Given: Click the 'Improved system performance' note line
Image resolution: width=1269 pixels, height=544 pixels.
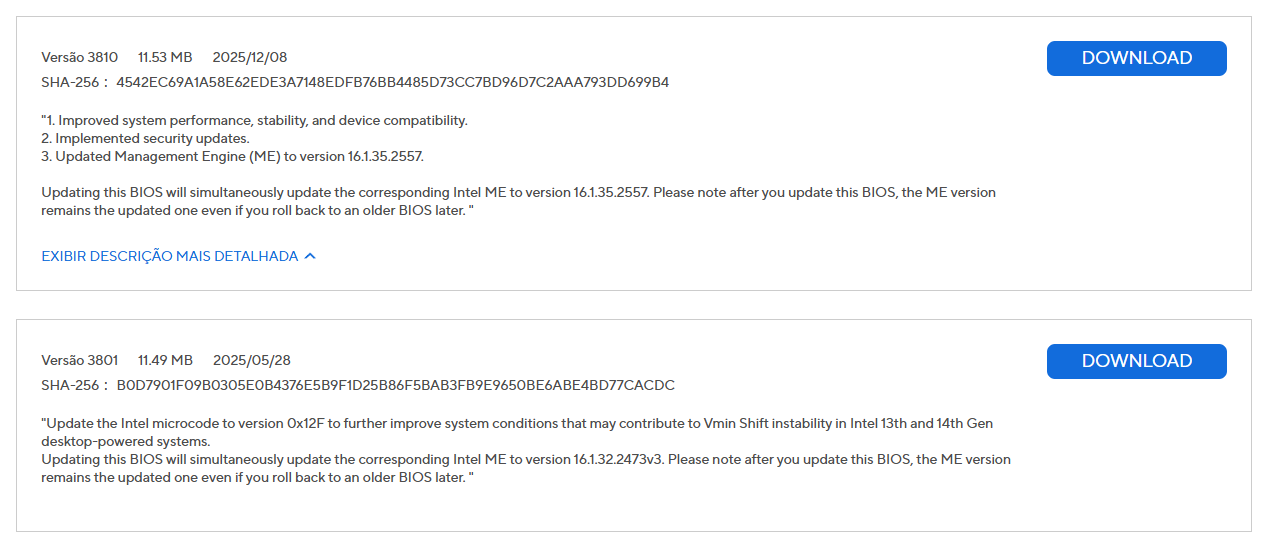Looking at the screenshot, I should pos(254,120).
